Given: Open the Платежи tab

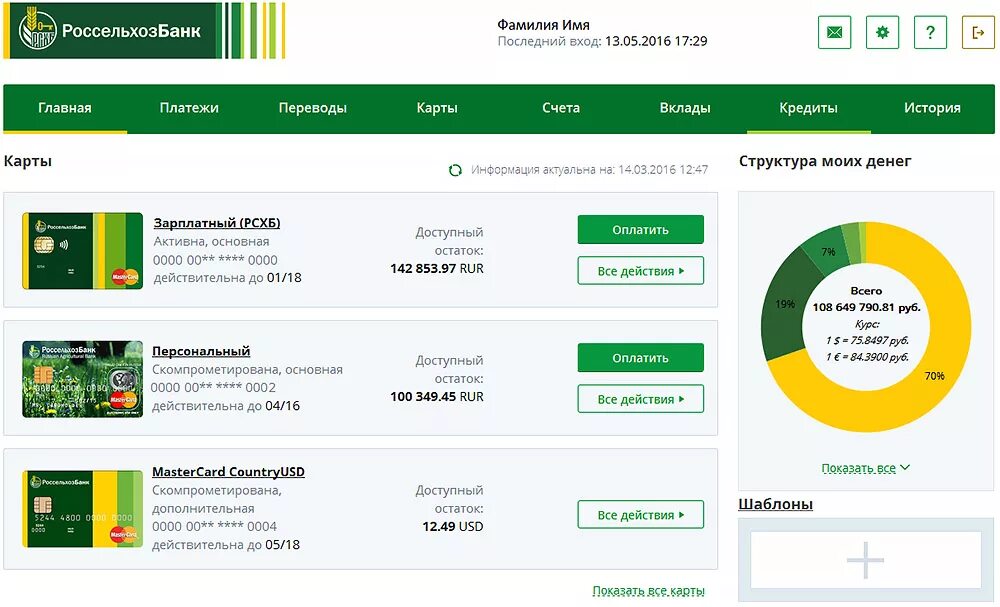Looking at the screenshot, I should [x=189, y=108].
